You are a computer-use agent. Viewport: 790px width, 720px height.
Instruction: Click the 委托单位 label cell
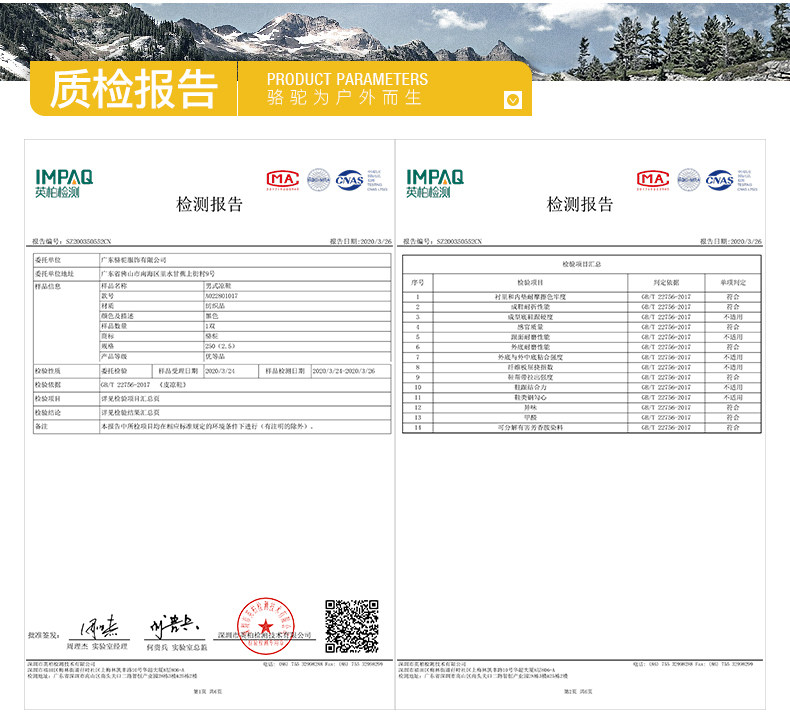(x=67, y=260)
